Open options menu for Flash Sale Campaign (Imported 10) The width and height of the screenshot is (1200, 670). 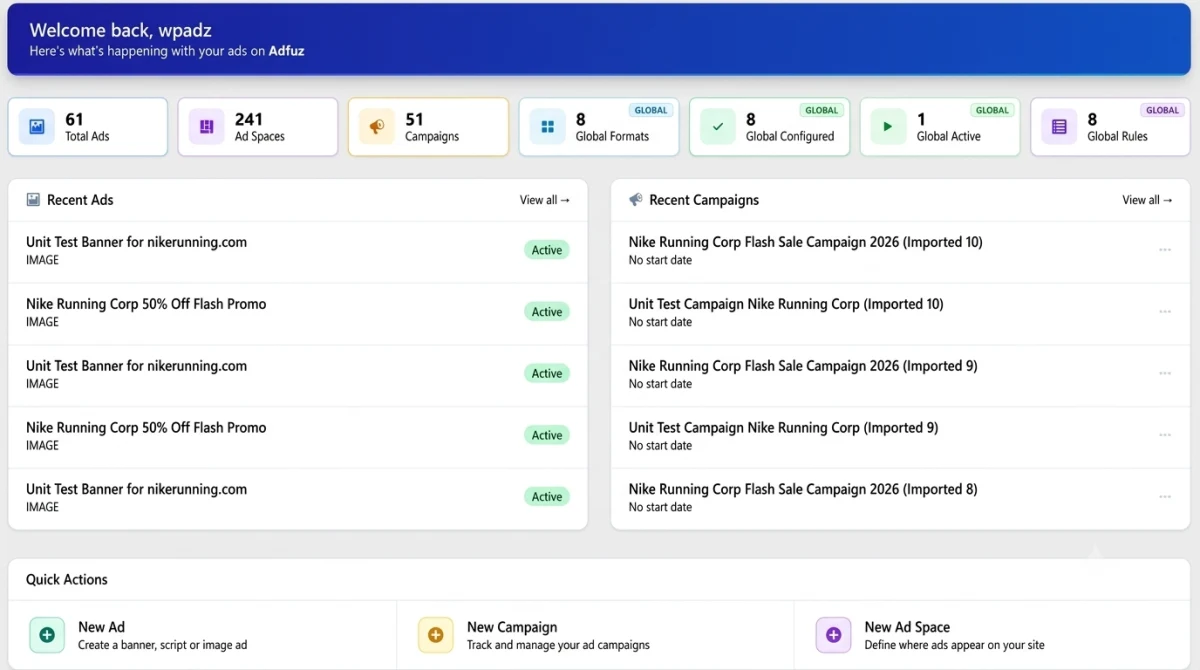tap(1165, 250)
